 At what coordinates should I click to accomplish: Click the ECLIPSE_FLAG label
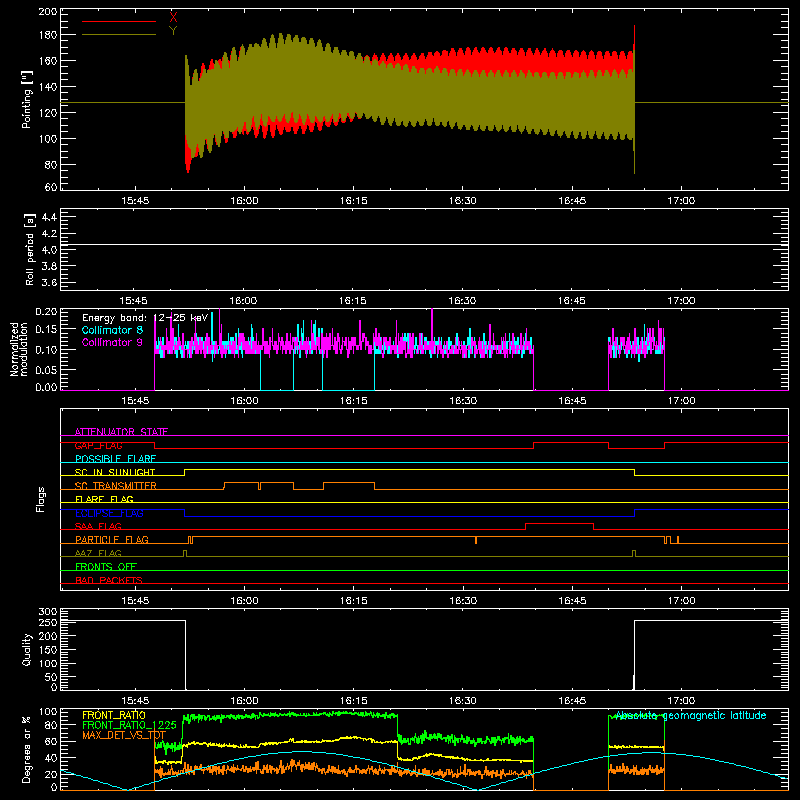(x=109, y=513)
